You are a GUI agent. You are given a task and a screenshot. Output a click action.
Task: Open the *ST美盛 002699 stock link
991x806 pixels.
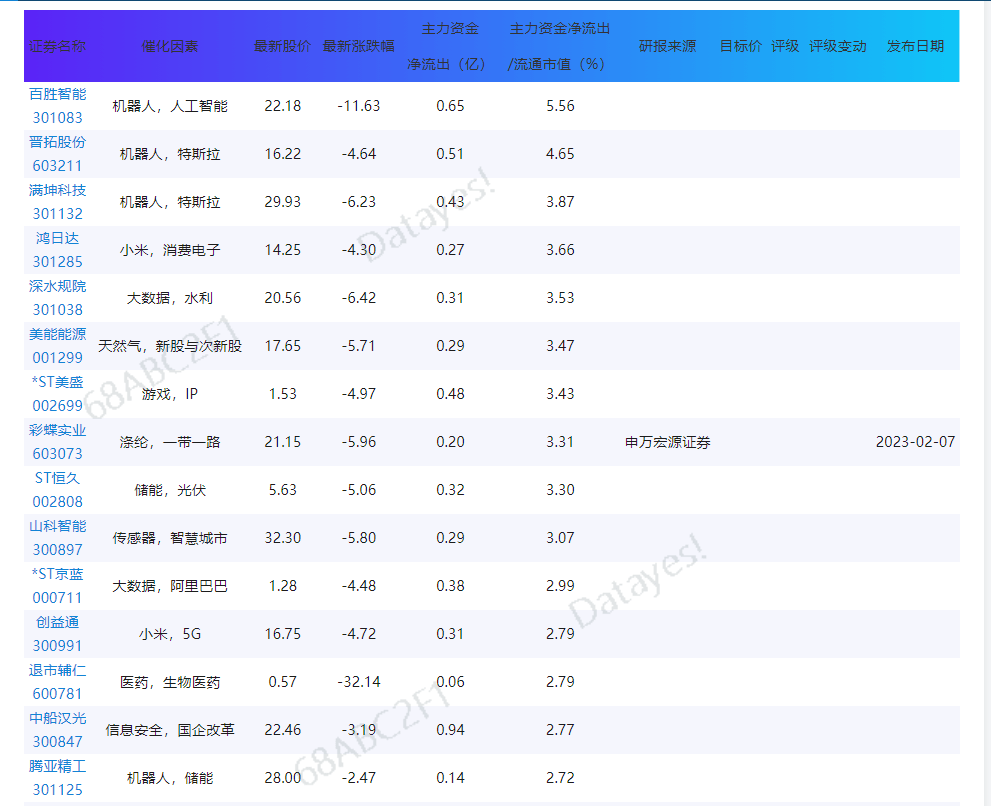58,394
